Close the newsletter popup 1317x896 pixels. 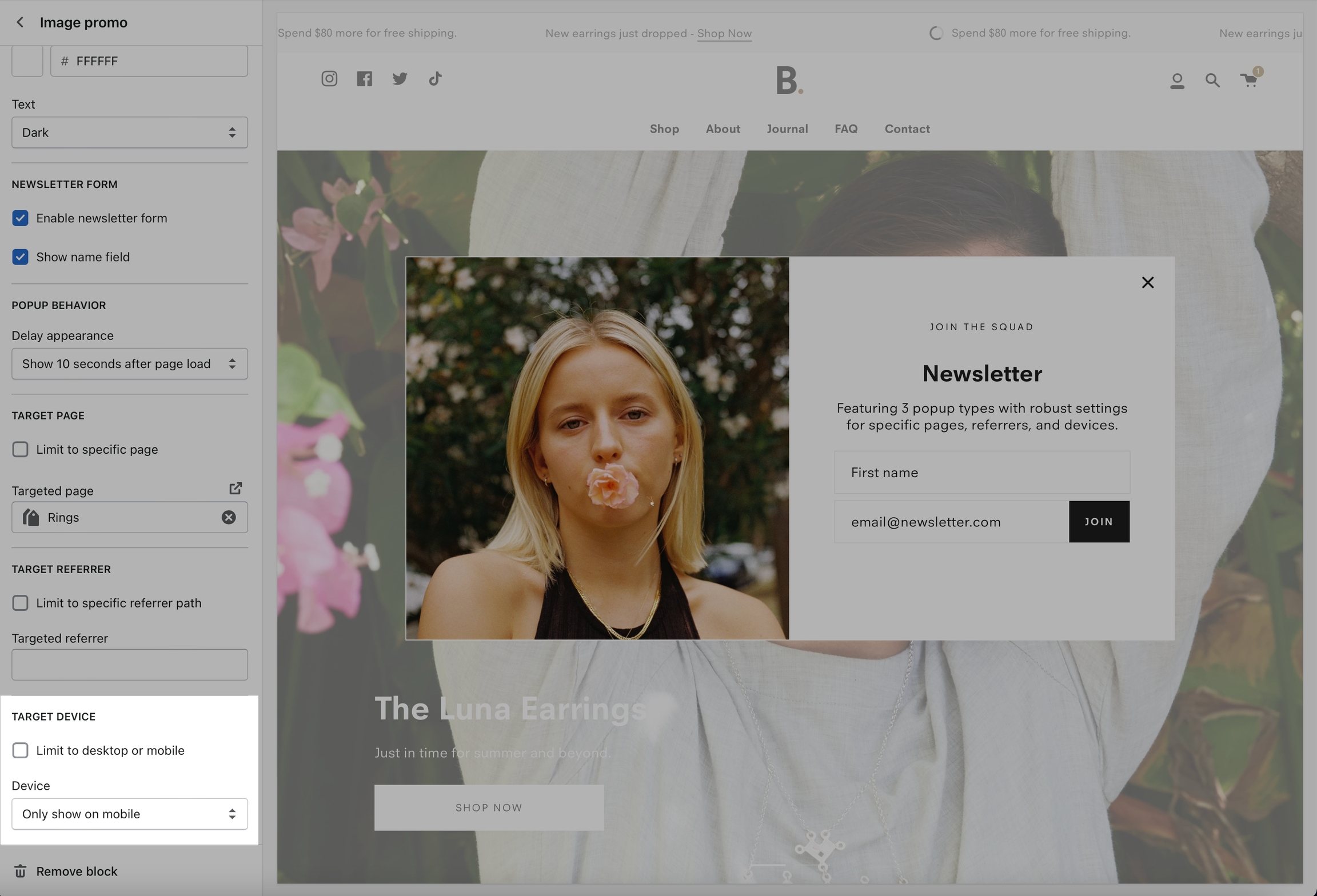(x=1147, y=282)
